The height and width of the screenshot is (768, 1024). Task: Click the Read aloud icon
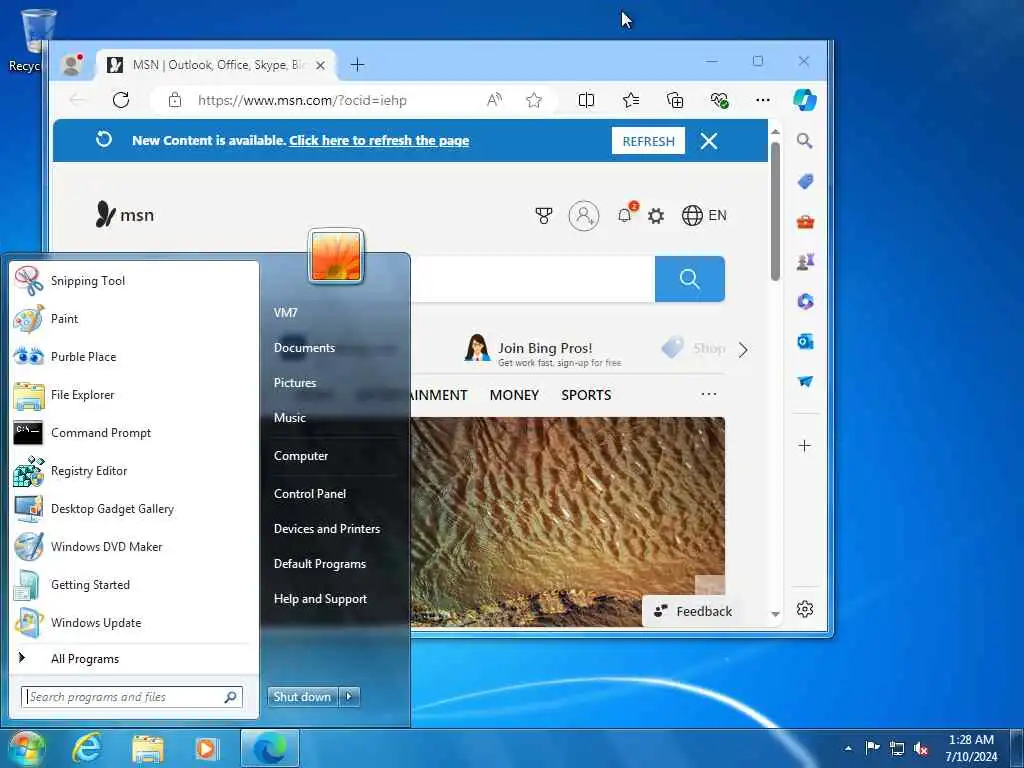pos(494,100)
